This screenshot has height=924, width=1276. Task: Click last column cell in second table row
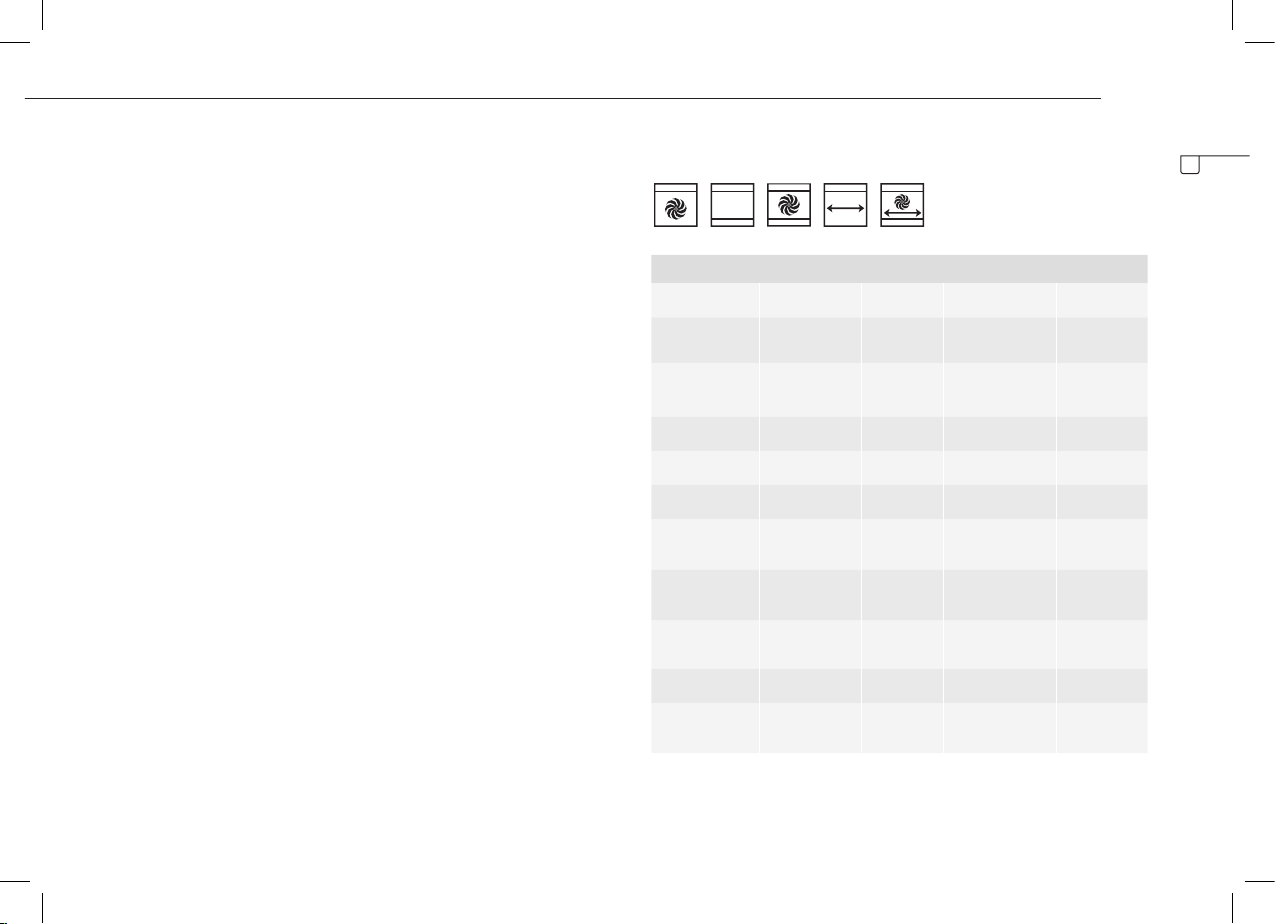pyautogui.click(x=1102, y=340)
